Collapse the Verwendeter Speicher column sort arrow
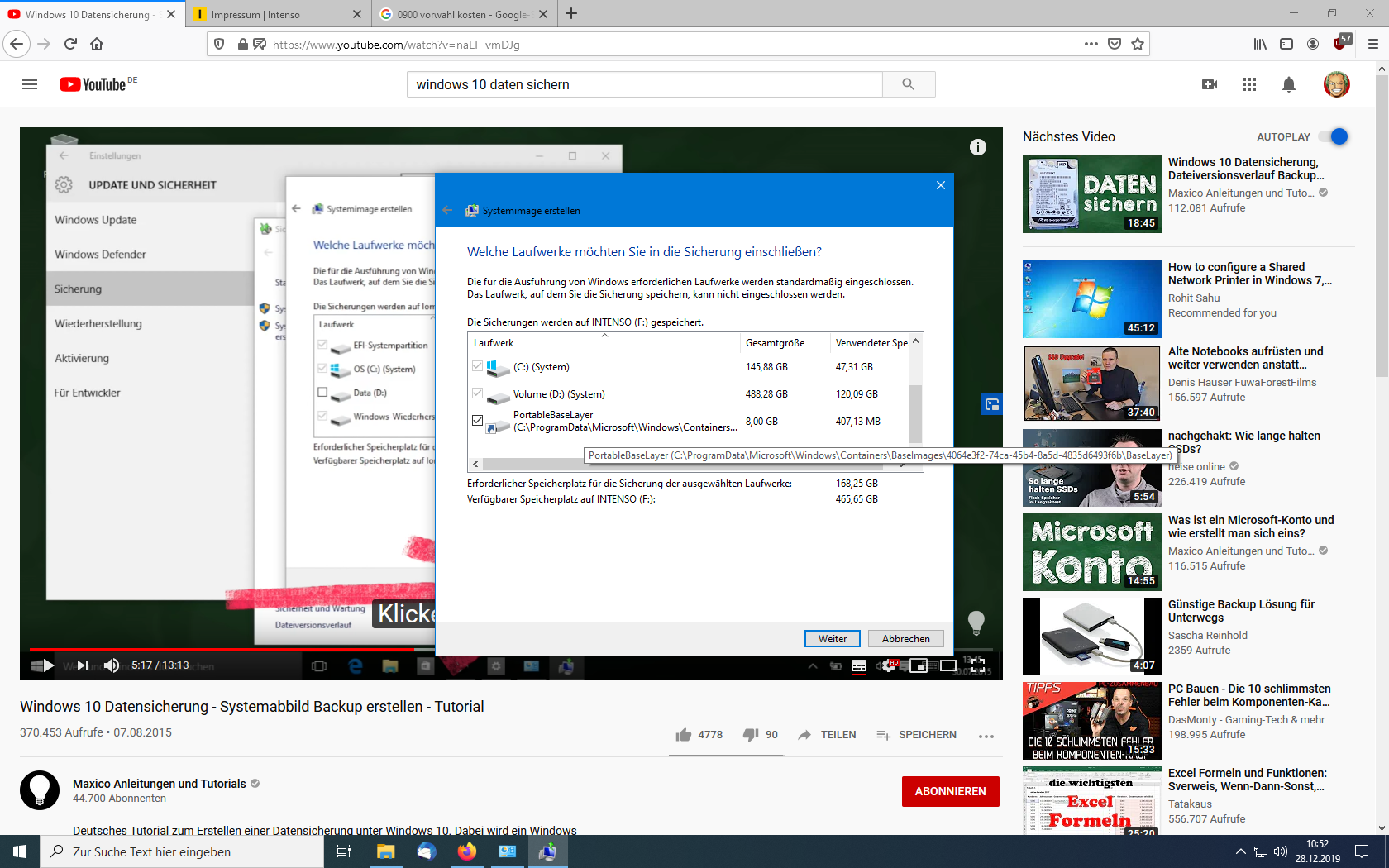Image resolution: width=1389 pixels, height=868 pixels. tap(916, 342)
